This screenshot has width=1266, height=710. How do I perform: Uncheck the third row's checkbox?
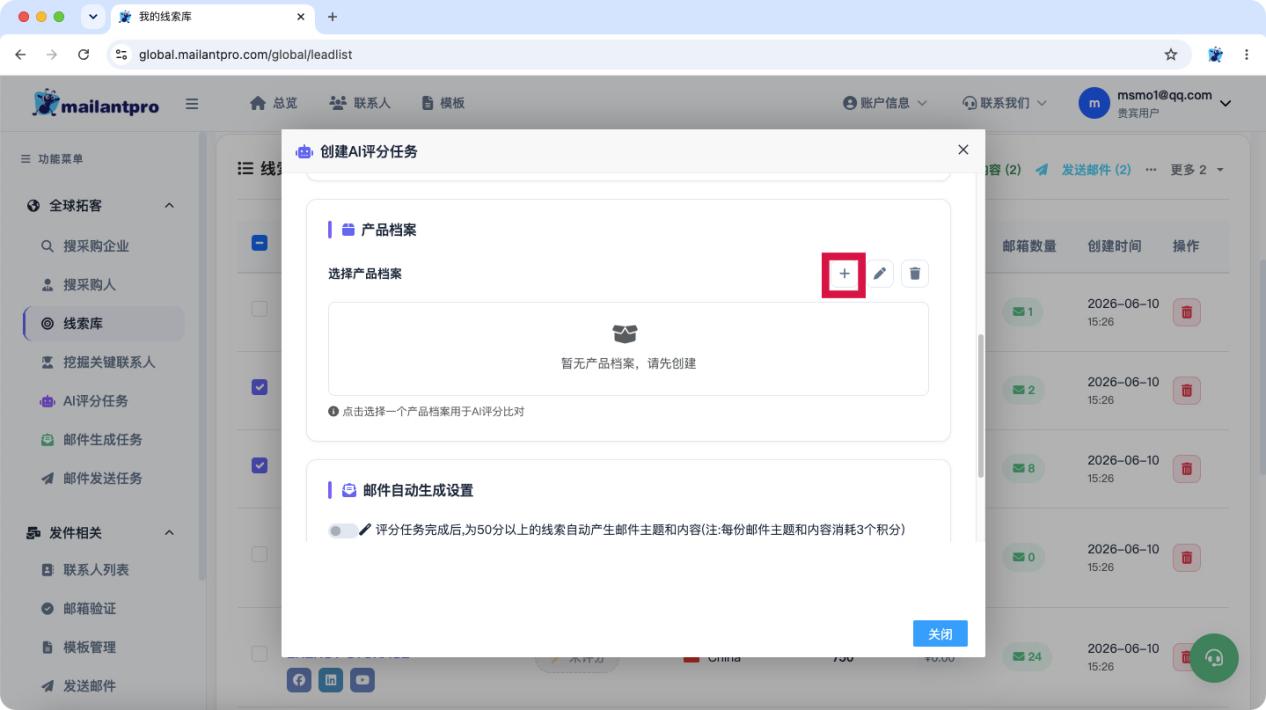tap(259, 465)
